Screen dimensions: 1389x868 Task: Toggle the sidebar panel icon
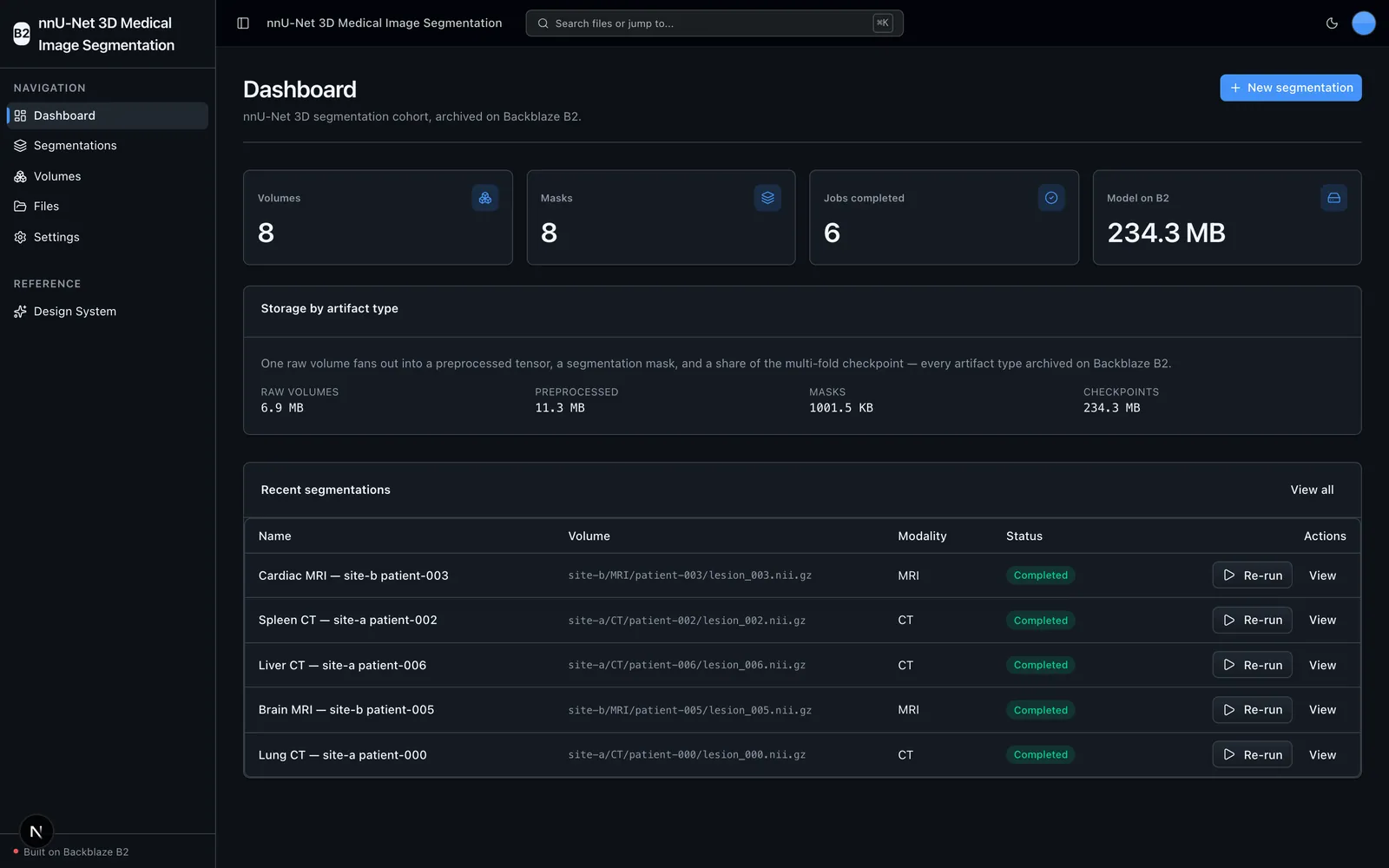[243, 23]
